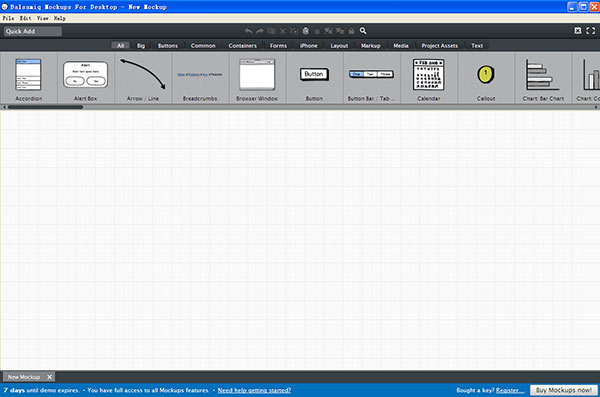Close the New Mockup tab
Screen dimensions: 600x397
pos(49,377)
